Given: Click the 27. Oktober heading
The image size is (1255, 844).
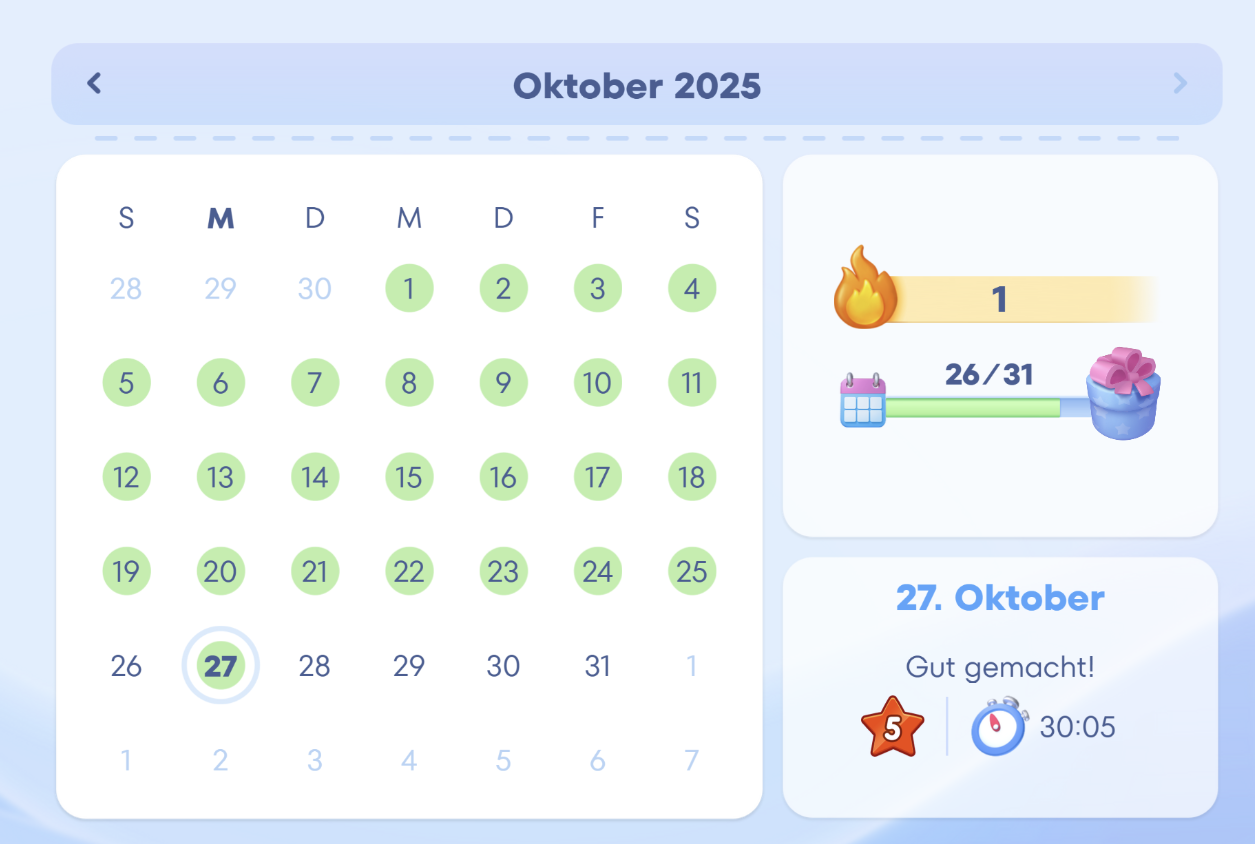Looking at the screenshot, I should (x=1000, y=598).
